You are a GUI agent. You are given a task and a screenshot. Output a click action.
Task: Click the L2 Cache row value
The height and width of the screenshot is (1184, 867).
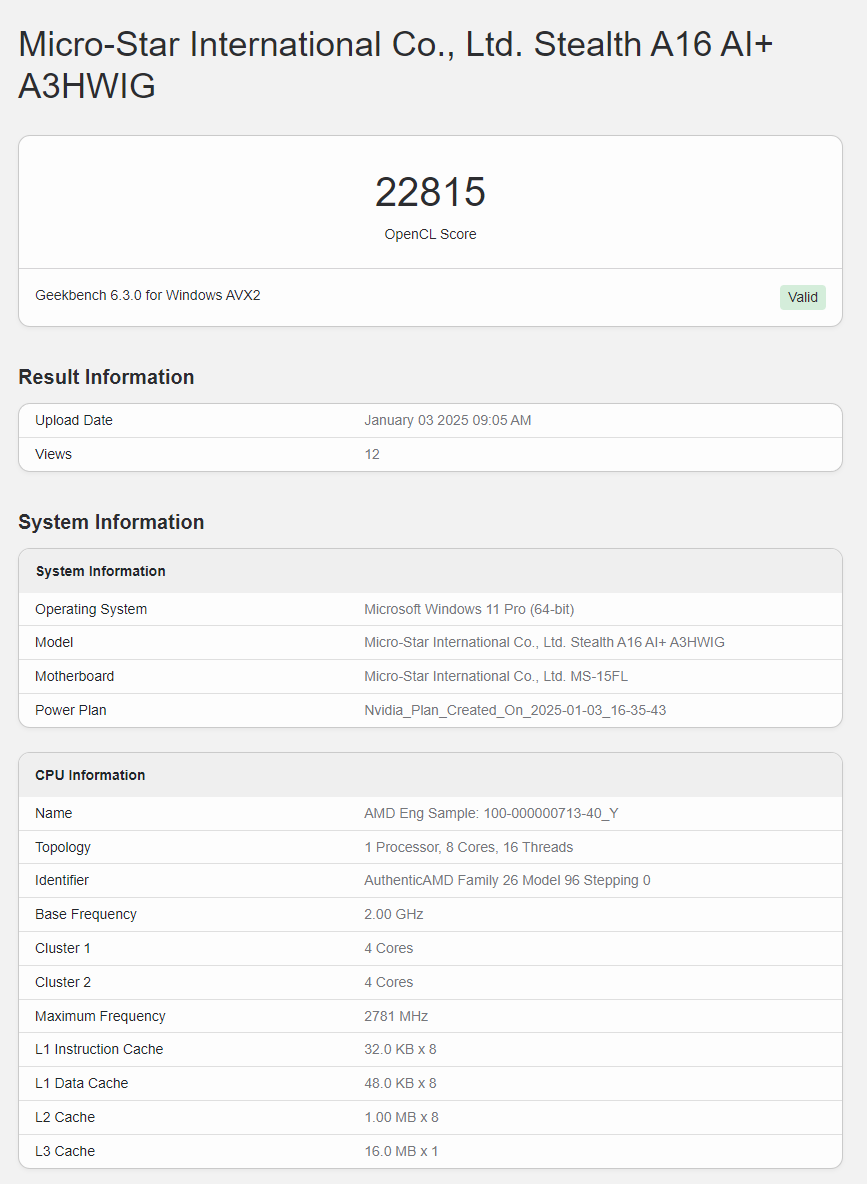coord(401,1117)
